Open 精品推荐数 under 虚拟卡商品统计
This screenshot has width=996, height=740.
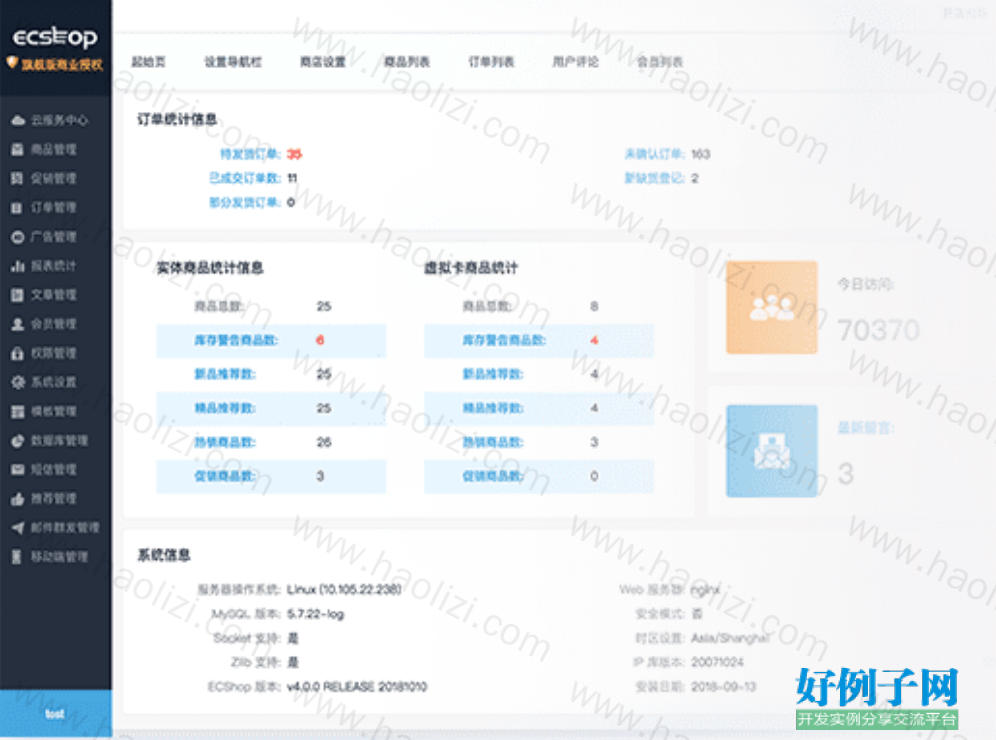tap(493, 408)
